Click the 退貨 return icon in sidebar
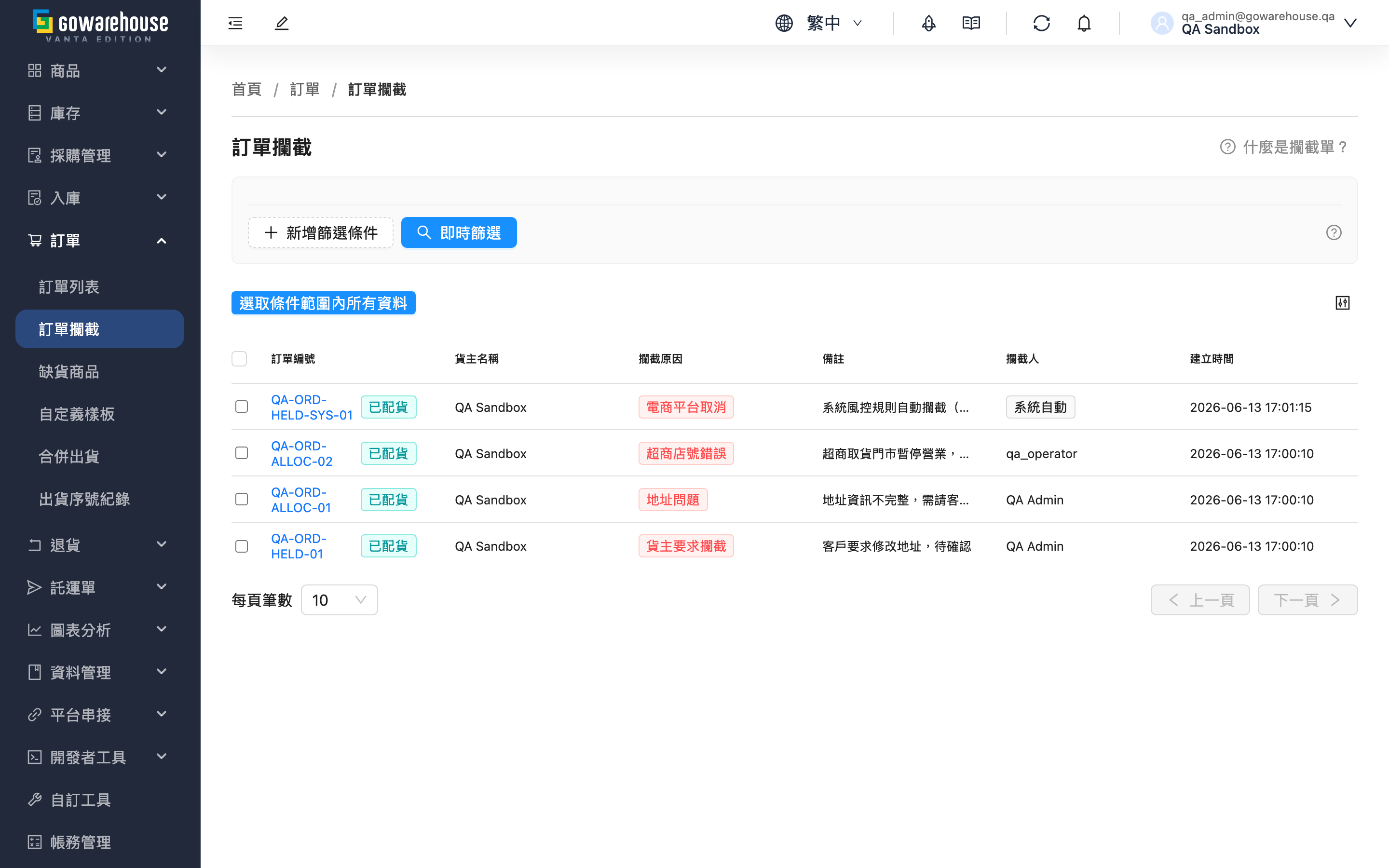The width and height of the screenshot is (1389, 868). (x=34, y=544)
